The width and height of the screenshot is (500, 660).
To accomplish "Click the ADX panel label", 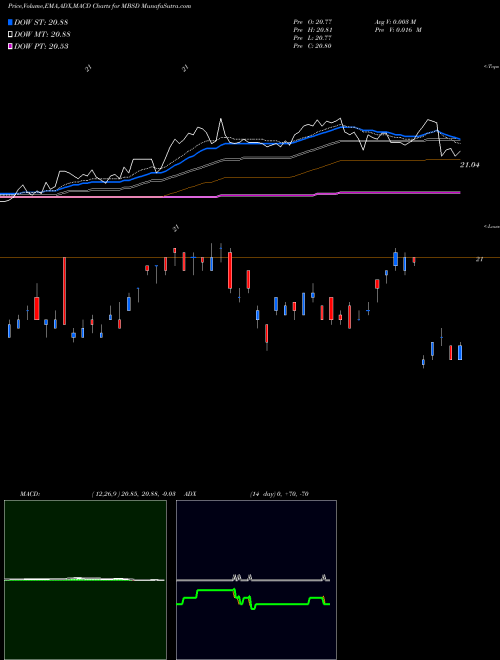I will click(190, 494).
